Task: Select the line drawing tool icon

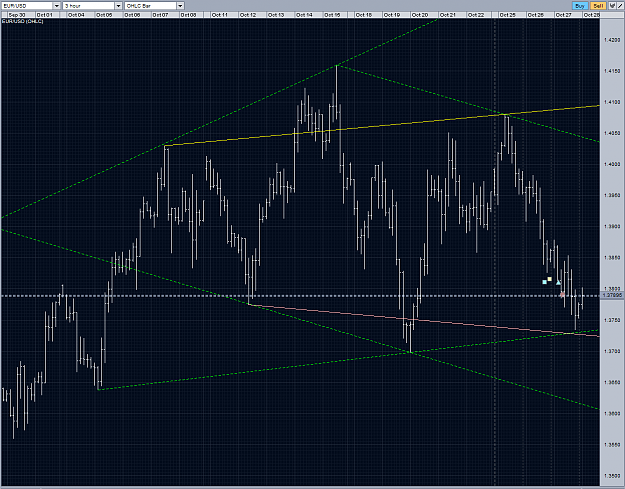Action: (620, 6)
